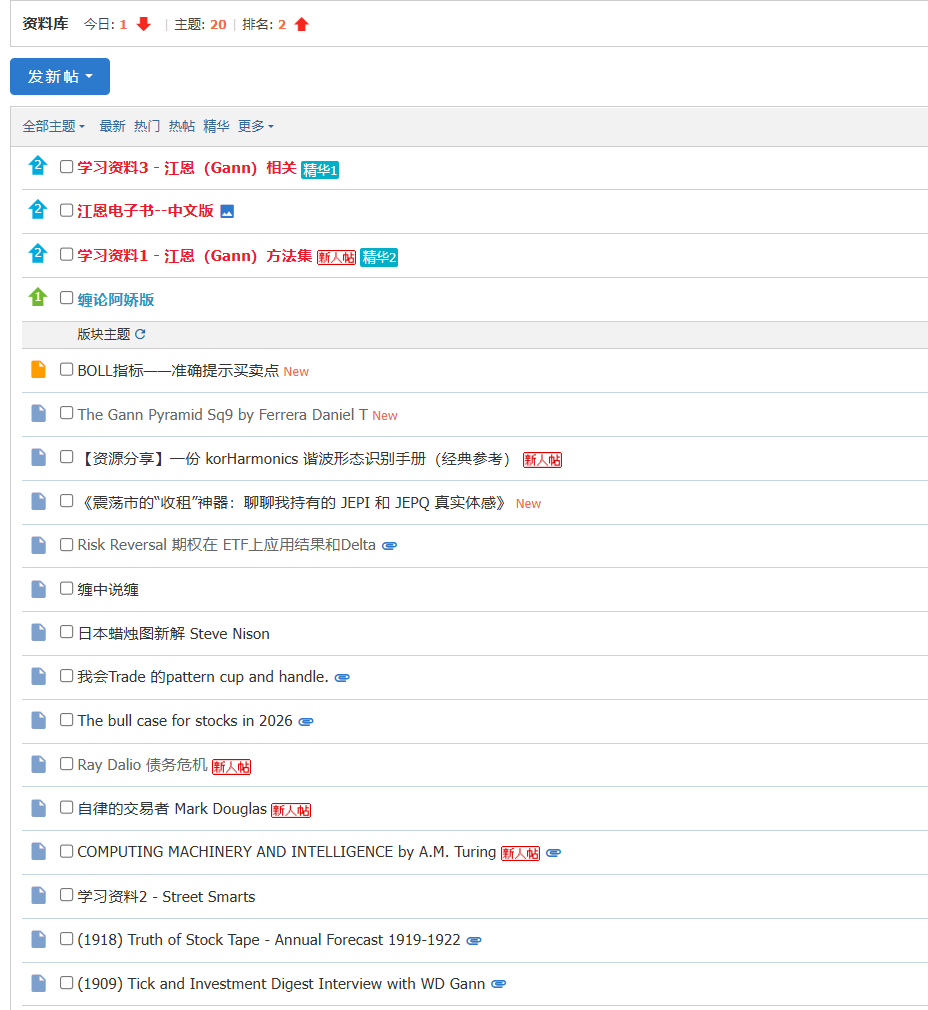This screenshot has height=1010, width=928.
Task: Click the paperclip icon after cup and handle
Action: [342, 678]
